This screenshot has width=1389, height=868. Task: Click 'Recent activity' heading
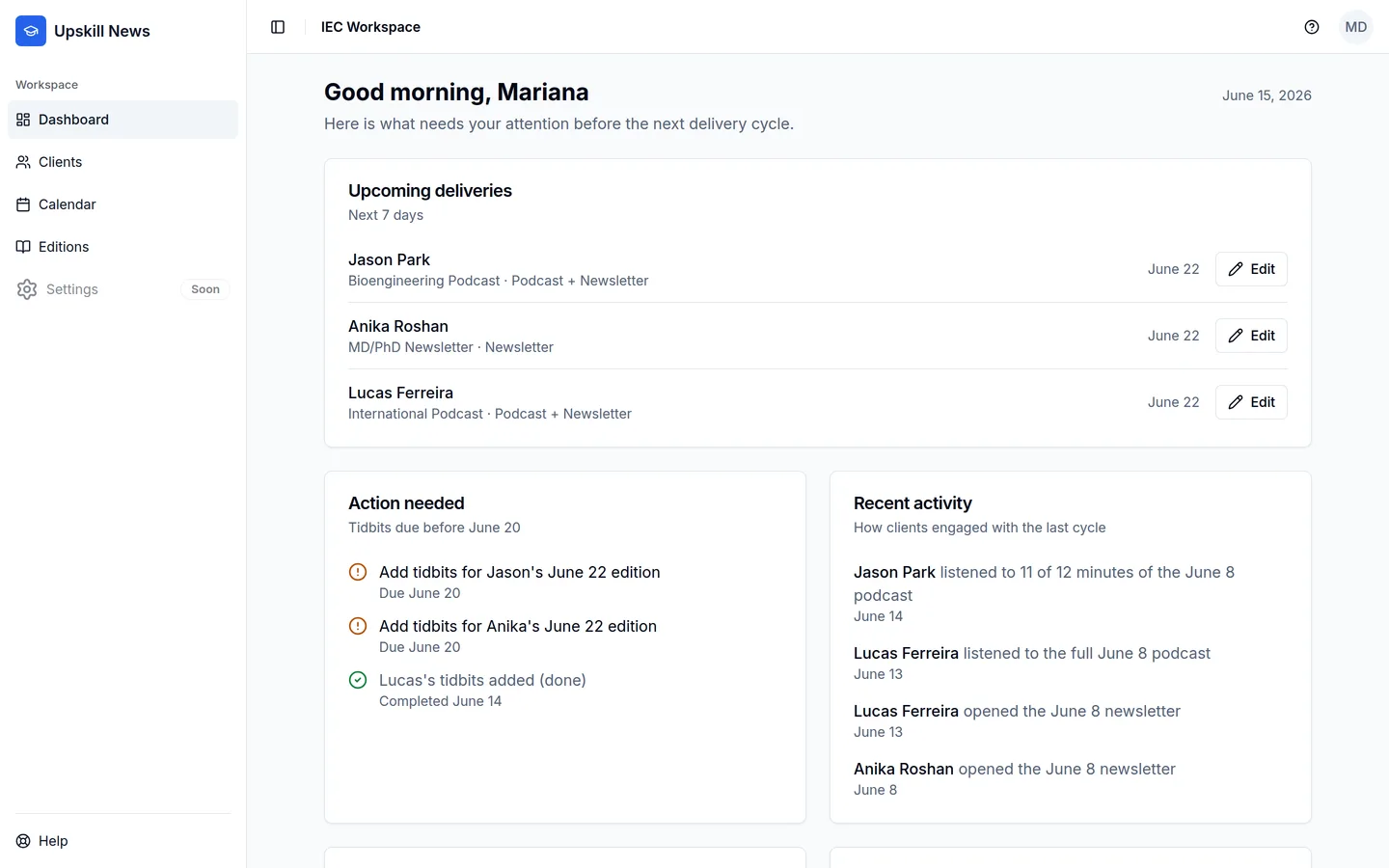pos(912,503)
